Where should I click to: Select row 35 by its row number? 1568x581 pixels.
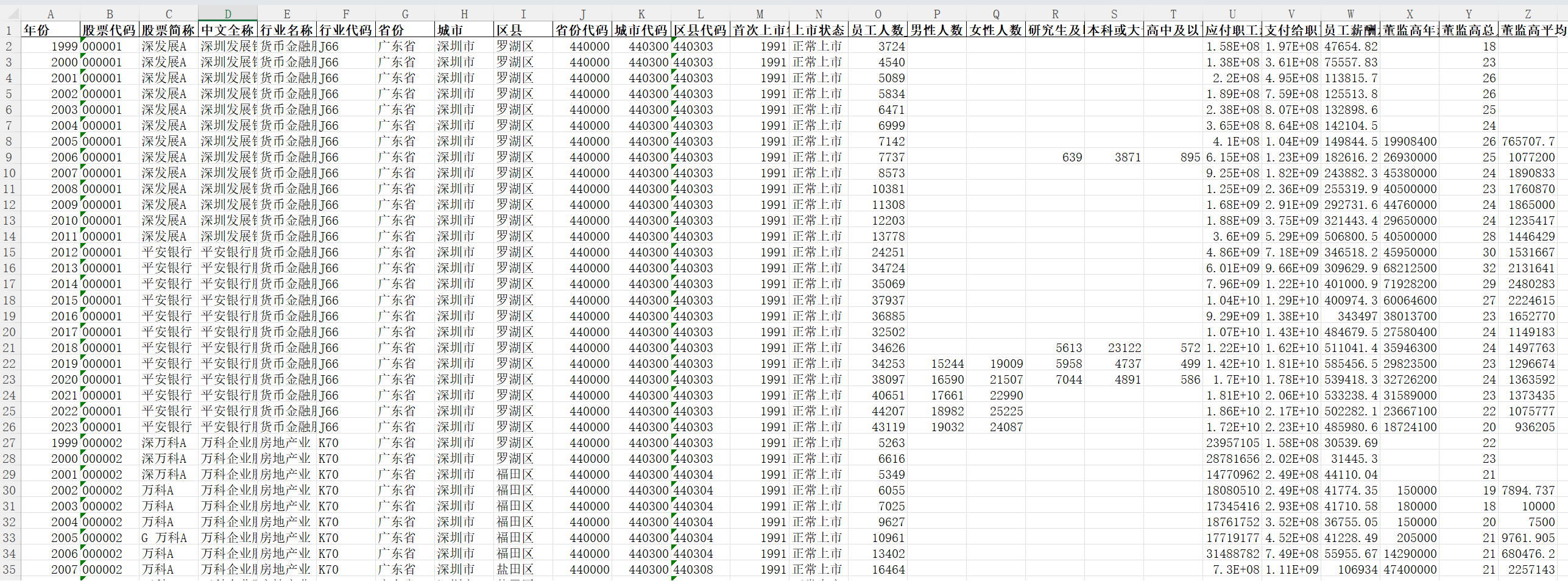pos(9,569)
